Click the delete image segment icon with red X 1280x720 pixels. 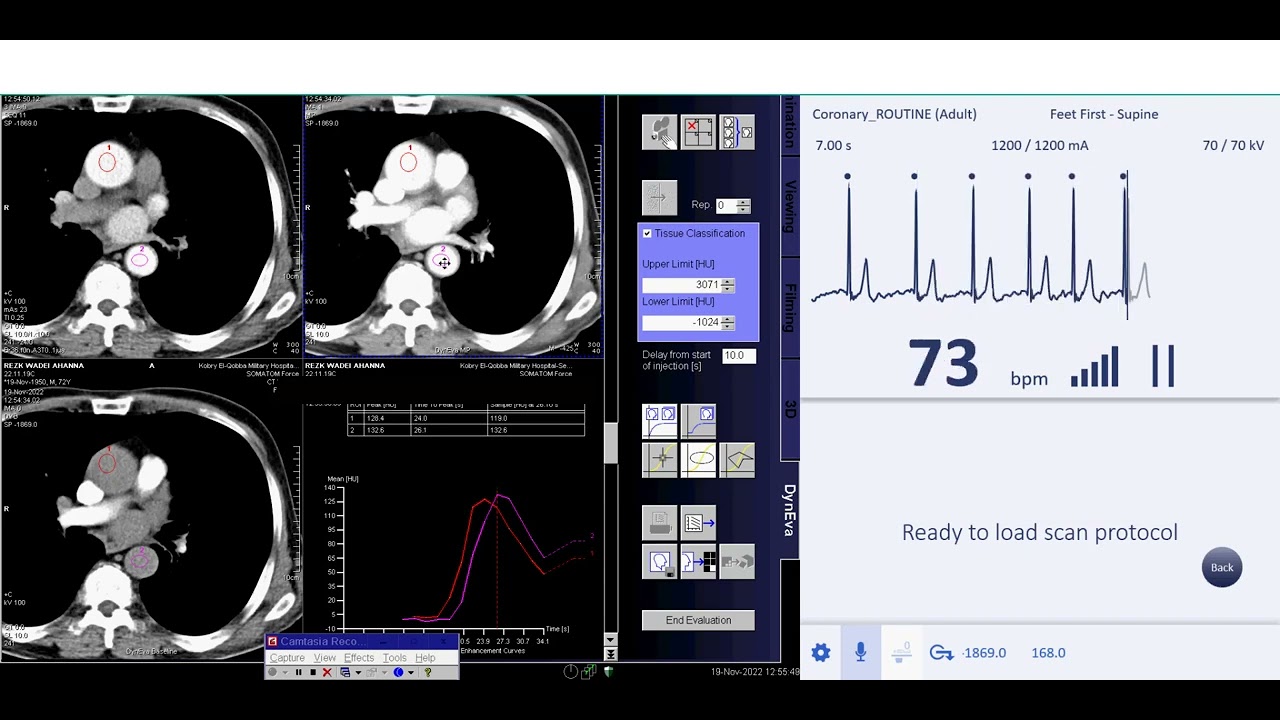click(698, 133)
